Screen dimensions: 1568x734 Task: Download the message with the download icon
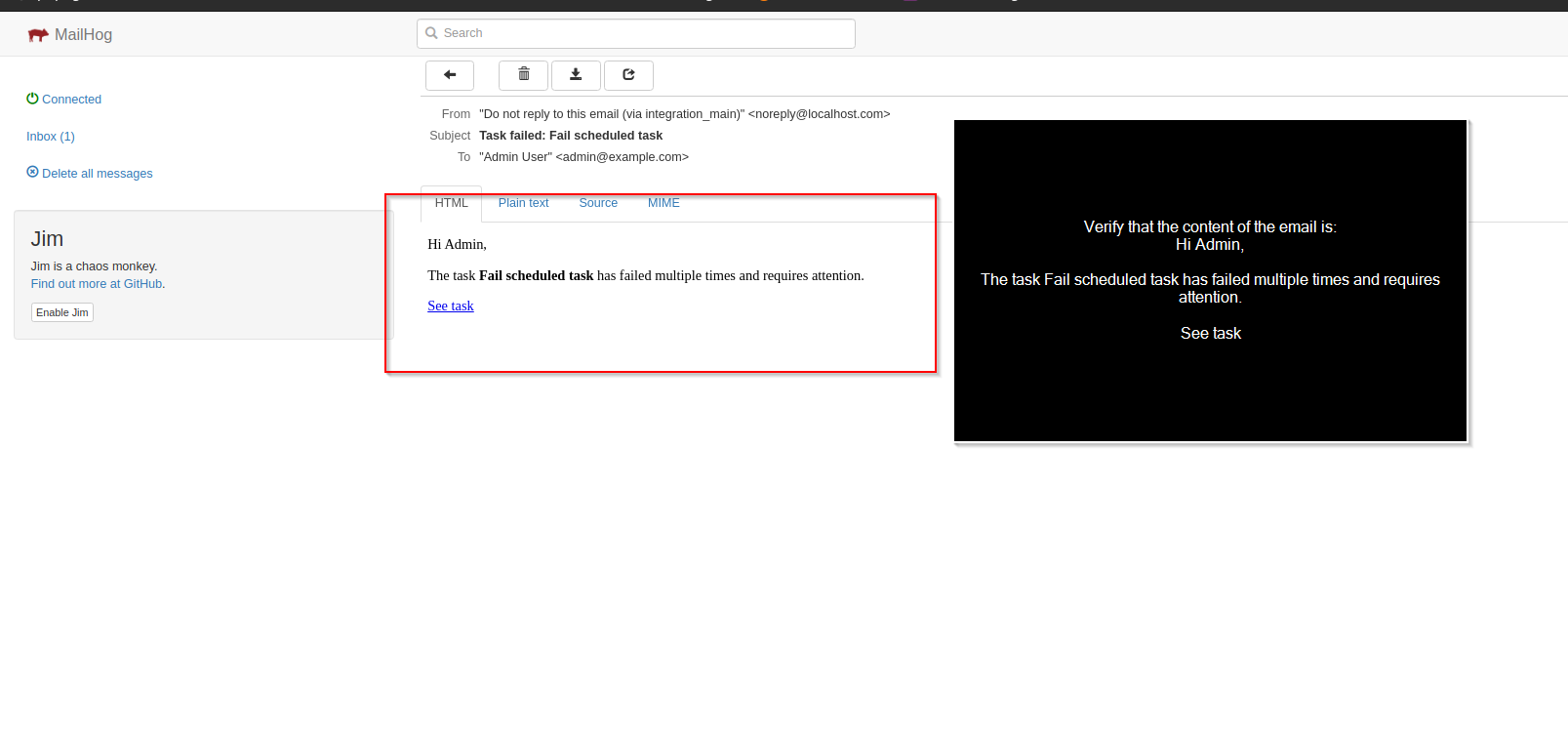576,75
